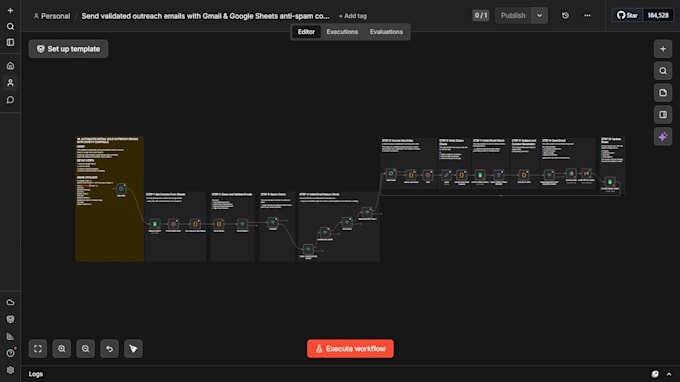
Task: Open canvas node search magnifier button
Action: click(663, 71)
